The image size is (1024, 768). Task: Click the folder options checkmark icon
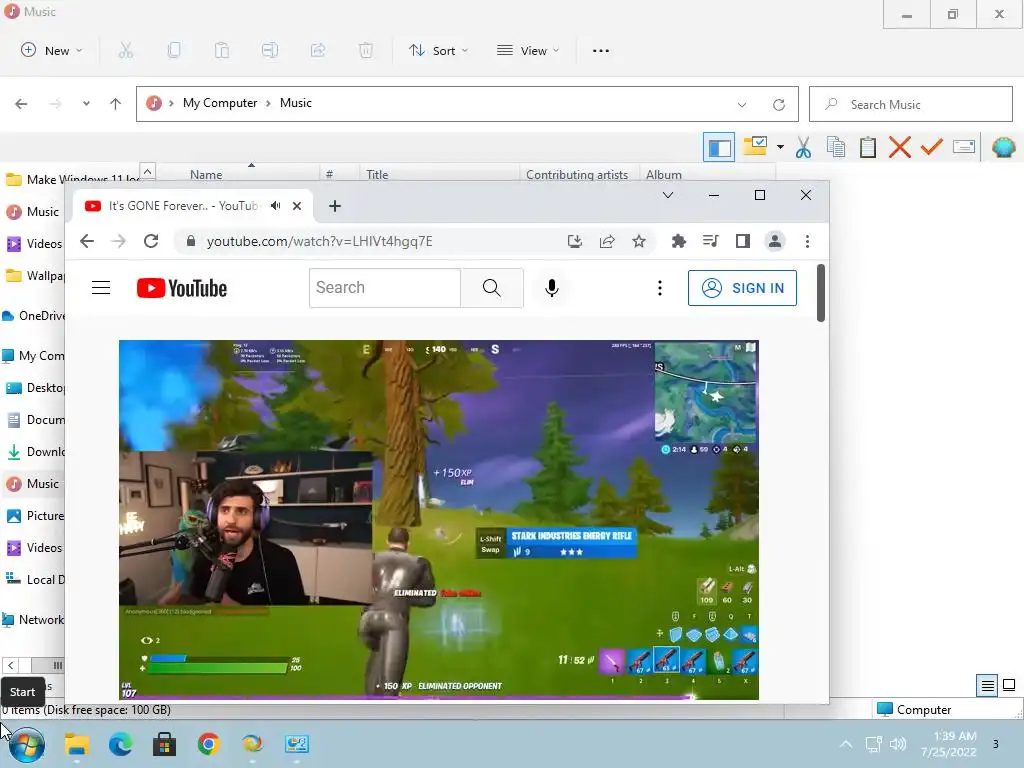(x=755, y=146)
